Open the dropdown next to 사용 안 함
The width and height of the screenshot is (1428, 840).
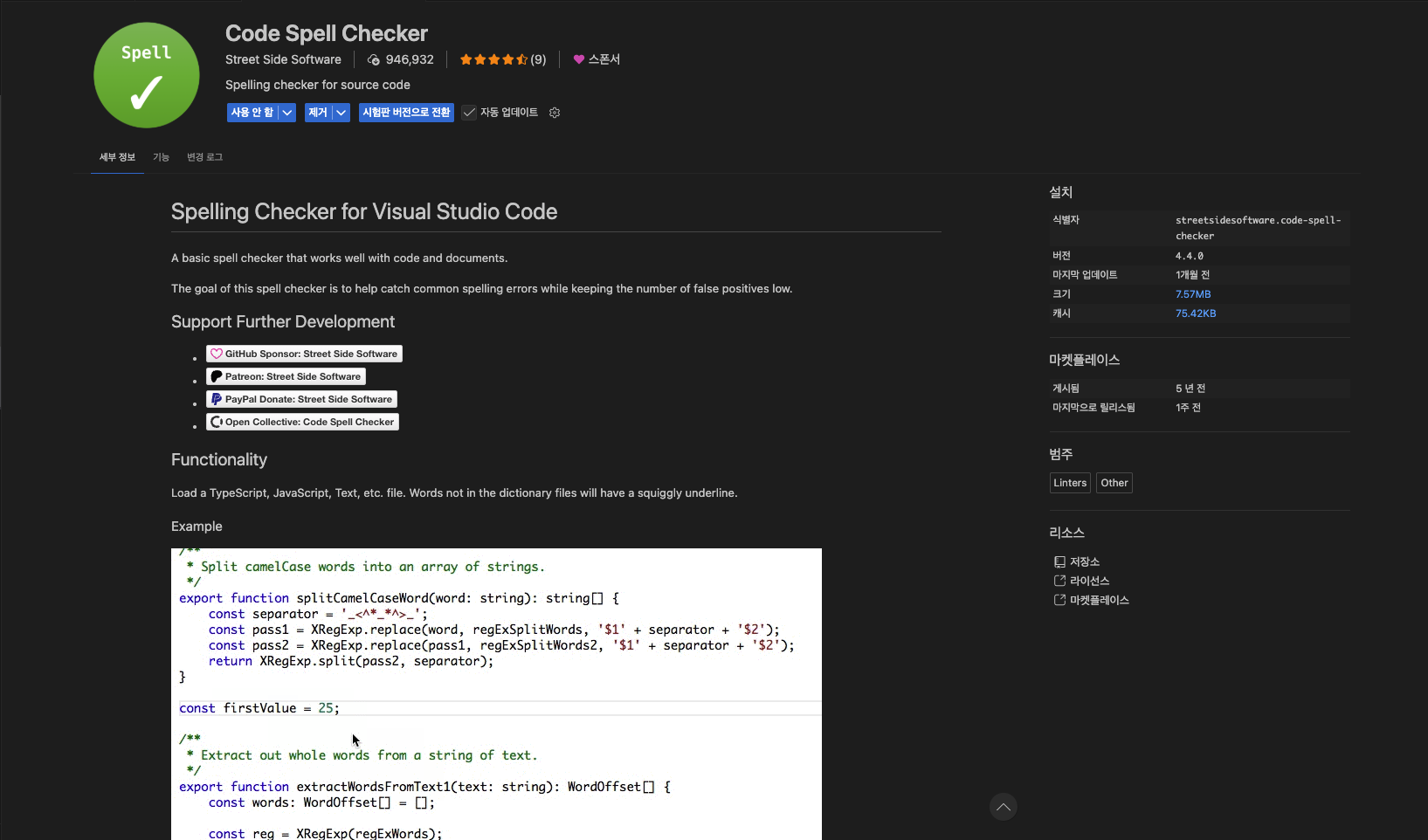(286, 112)
